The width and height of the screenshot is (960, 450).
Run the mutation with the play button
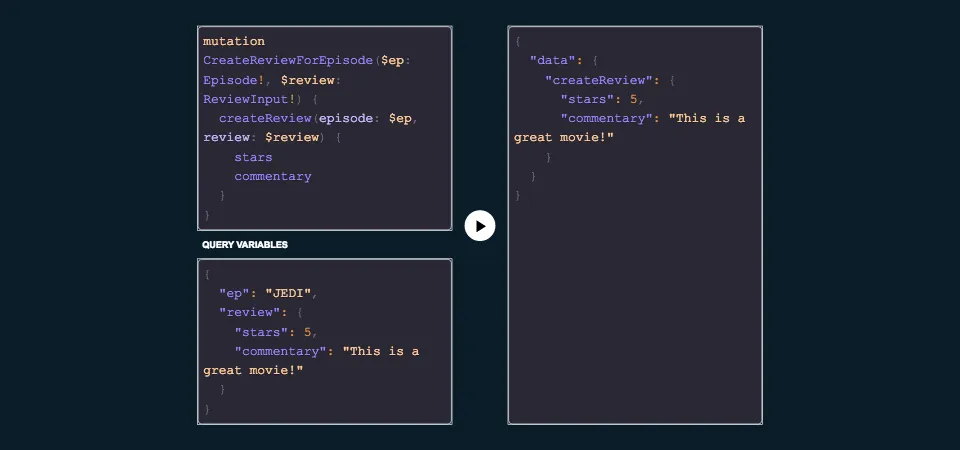tap(480, 226)
